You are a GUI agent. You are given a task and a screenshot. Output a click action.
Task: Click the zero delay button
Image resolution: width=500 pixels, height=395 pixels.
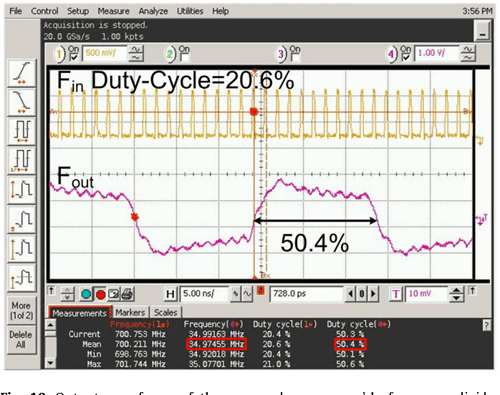click(361, 294)
